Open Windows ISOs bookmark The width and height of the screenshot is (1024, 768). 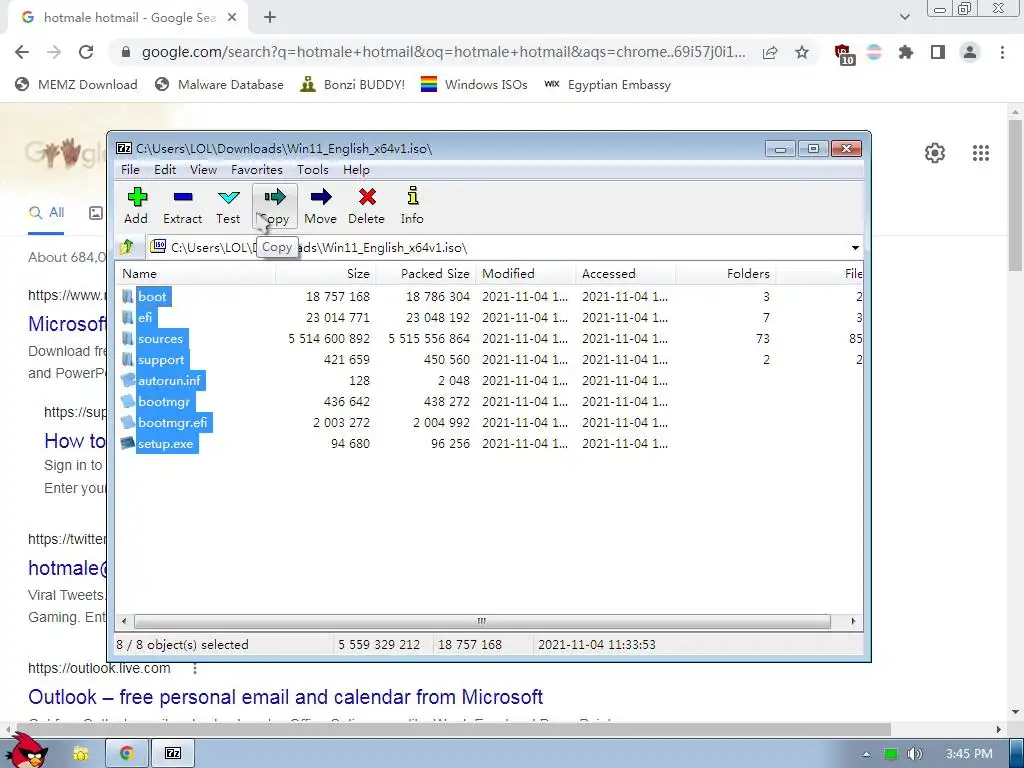pos(474,85)
